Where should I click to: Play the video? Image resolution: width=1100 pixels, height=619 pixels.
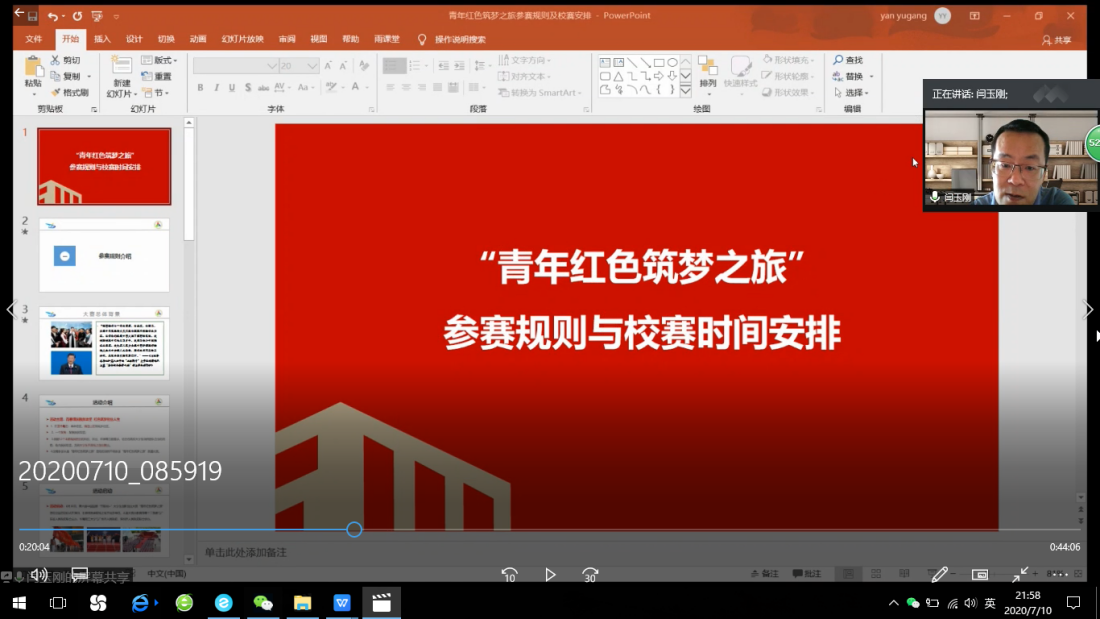pos(550,575)
